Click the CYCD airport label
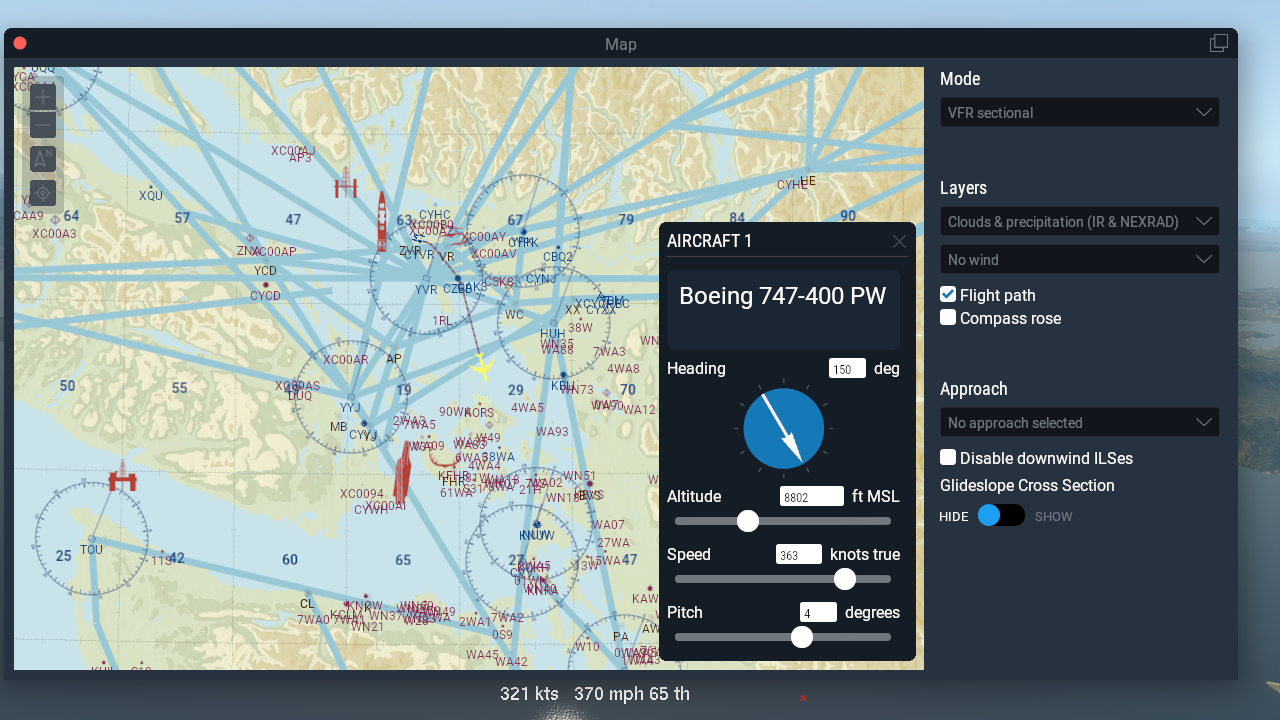Viewport: 1280px width, 720px height. point(265,296)
